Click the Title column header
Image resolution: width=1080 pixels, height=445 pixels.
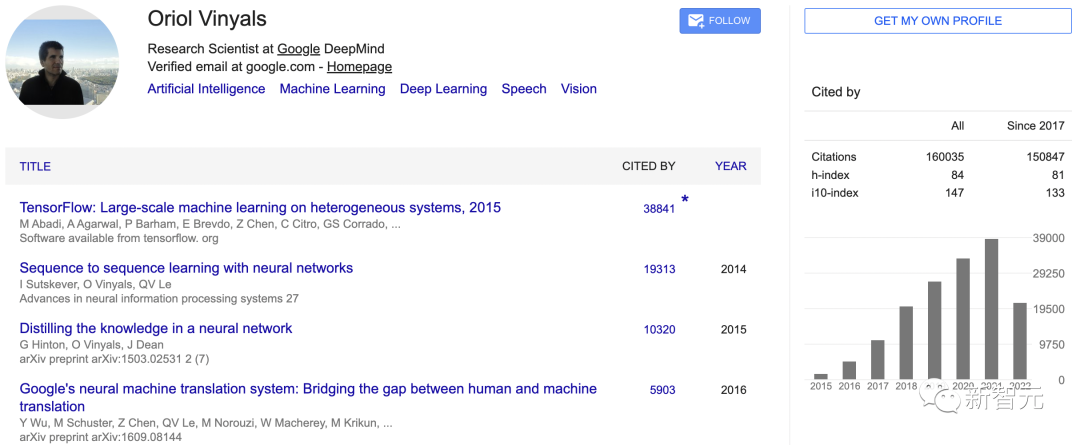(x=35, y=166)
